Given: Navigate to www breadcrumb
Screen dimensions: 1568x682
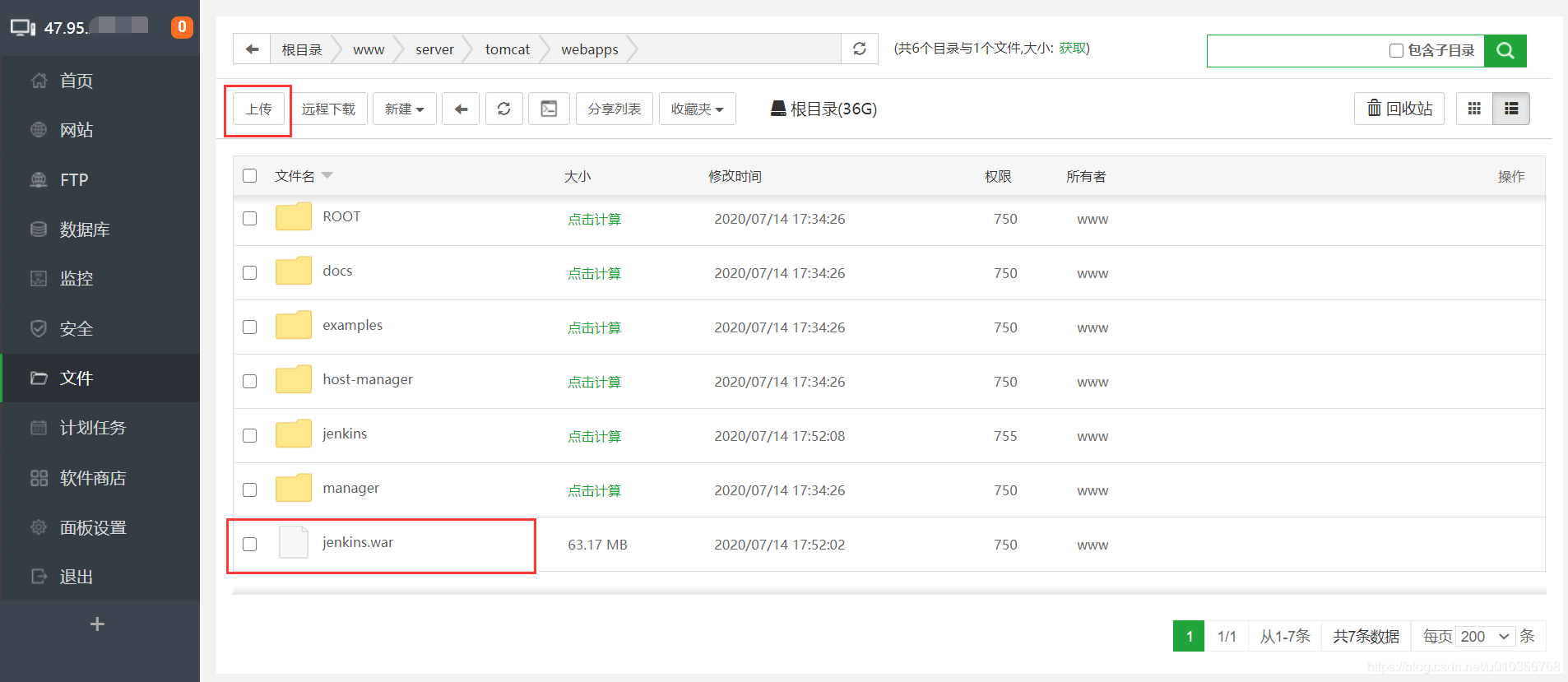Looking at the screenshot, I should [x=369, y=49].
